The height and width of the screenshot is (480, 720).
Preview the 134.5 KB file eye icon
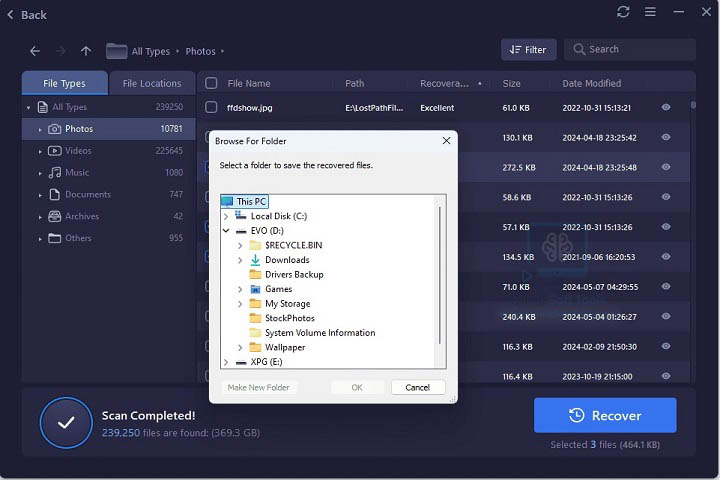tap(666, 256)
